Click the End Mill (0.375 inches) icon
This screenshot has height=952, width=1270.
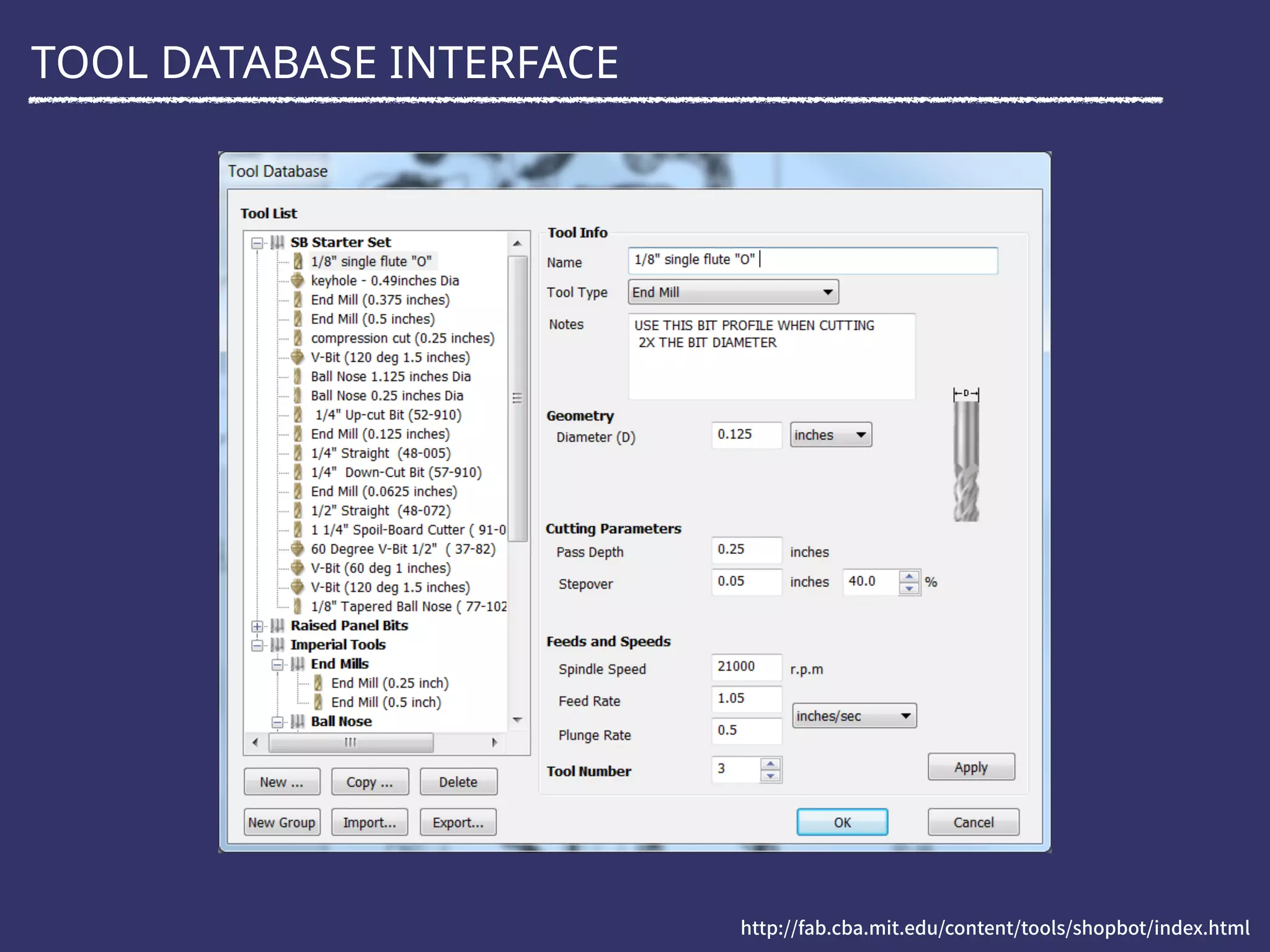[x=298, y=300]
